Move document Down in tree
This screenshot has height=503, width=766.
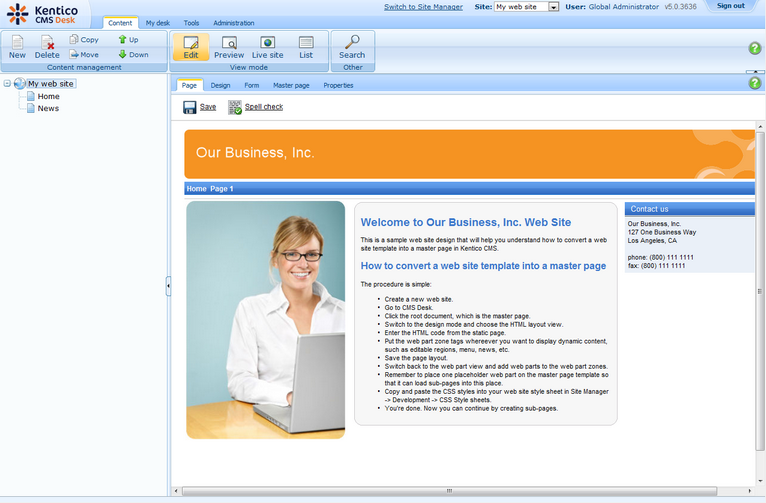tap(122, 55)
